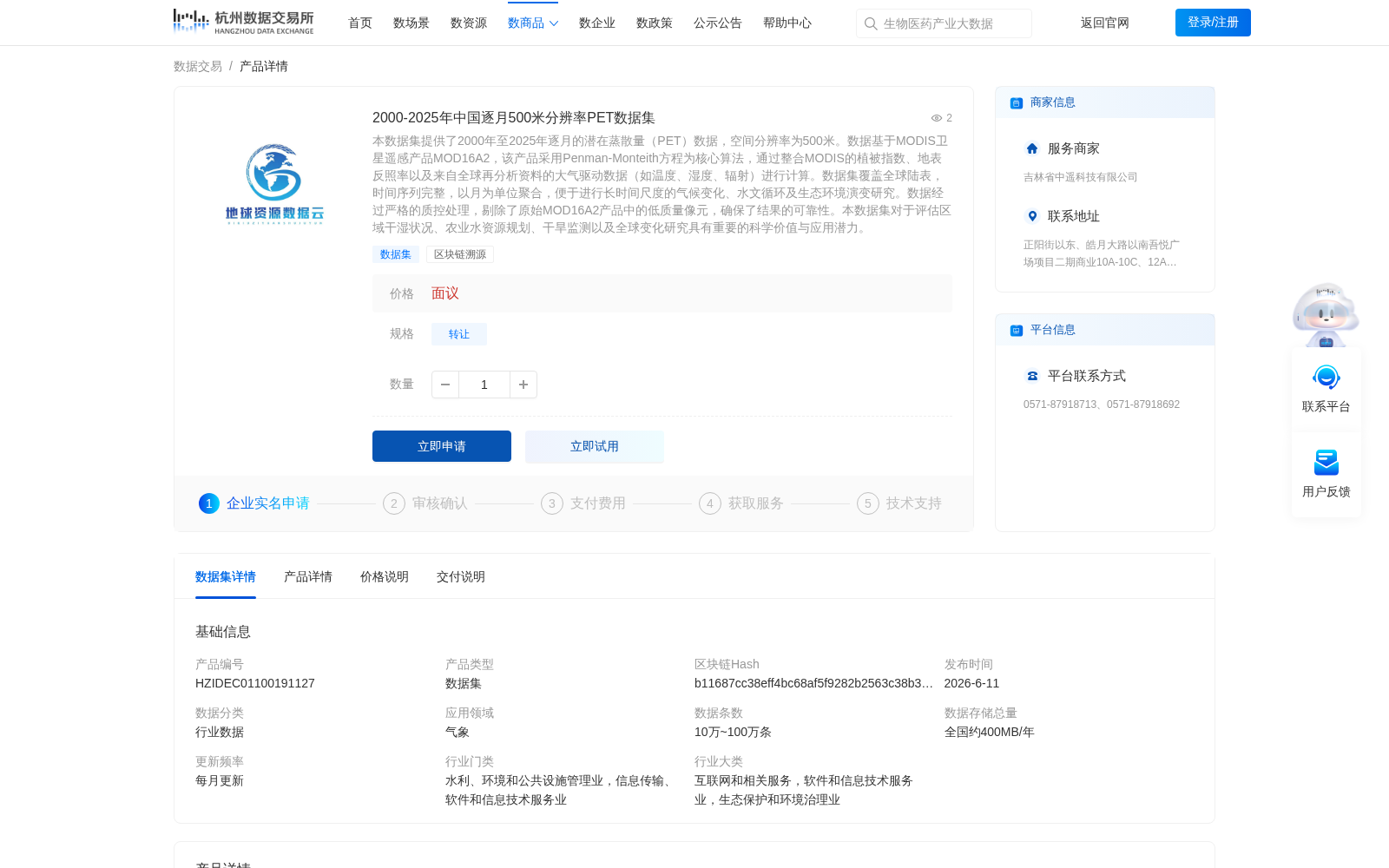
Task: Click step 5 技术支持
Action: (x=899, y=503)
